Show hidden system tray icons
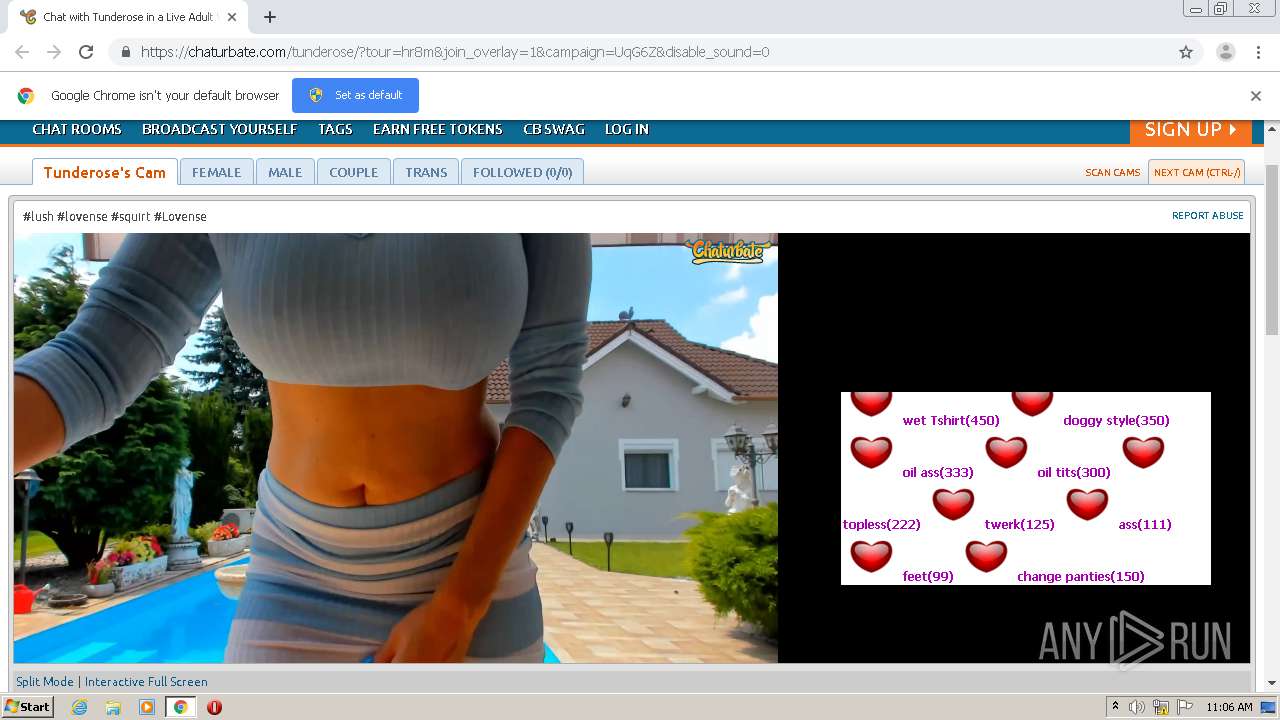Image resolution: width=1280 pixels, height=720 pixels. click(1115, 706)
